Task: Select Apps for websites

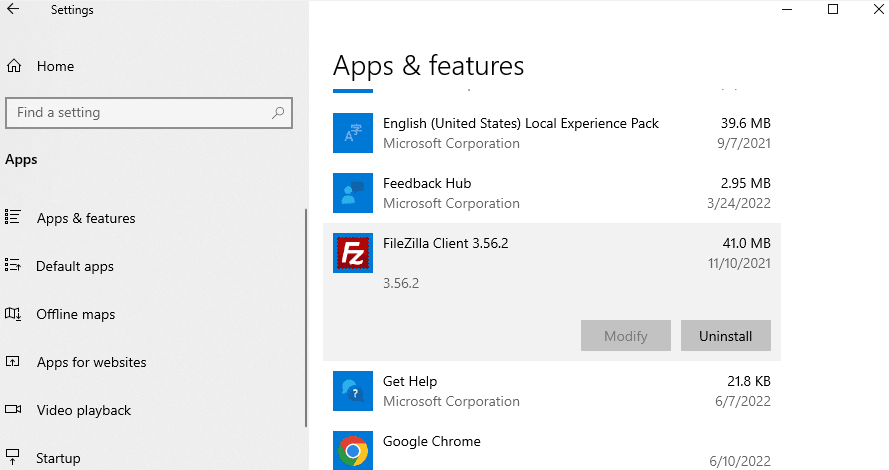Action: (91, 362)
